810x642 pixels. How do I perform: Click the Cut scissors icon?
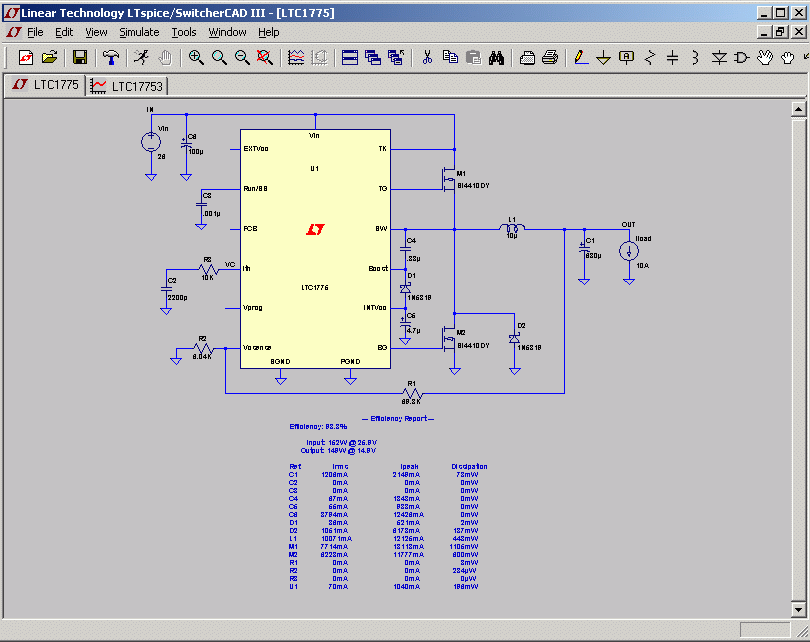pyautogui.click(x=427, y=57)
